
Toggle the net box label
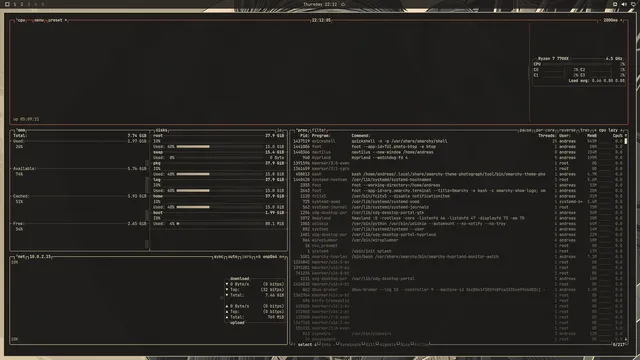pos(20,257)
